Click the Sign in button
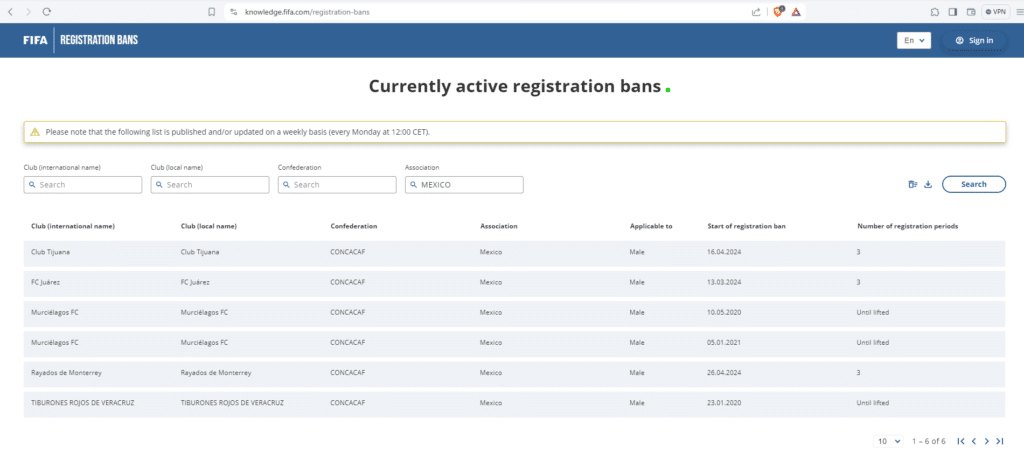1024x466 pixels. [x=974, y=40]
